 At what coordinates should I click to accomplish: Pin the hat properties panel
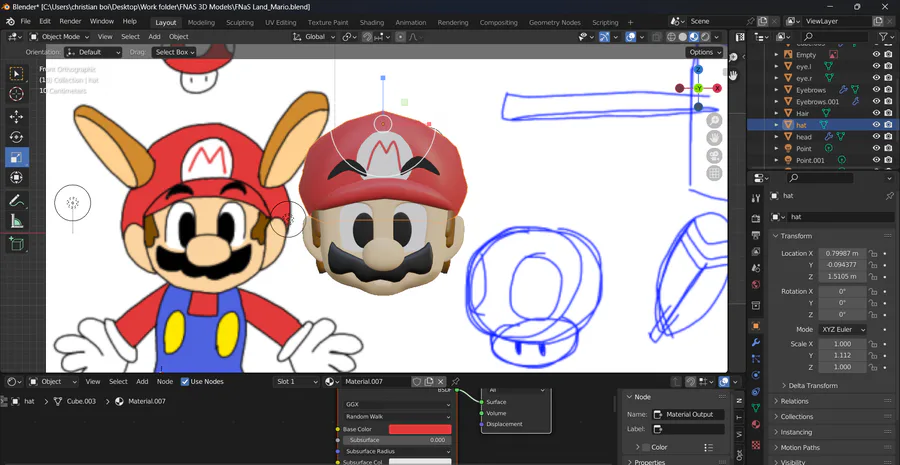pyautogui.click(x=889, y=196)
